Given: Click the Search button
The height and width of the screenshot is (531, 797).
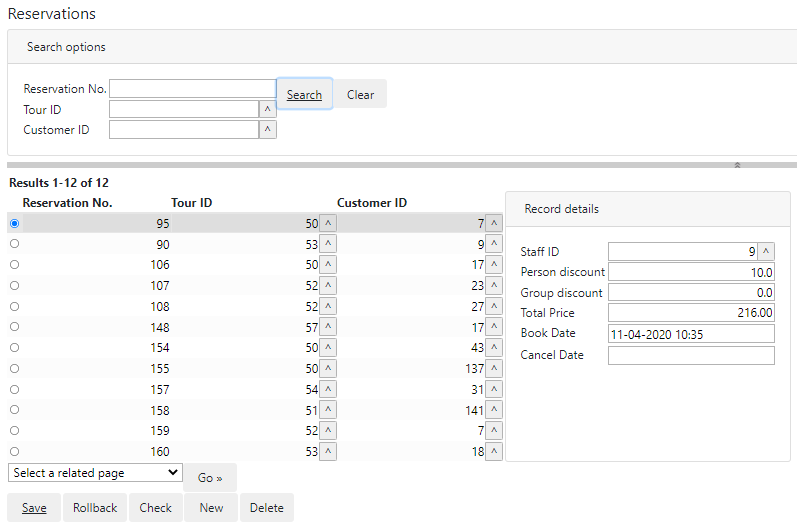Looking at the screenshot, I should [x=304, y=94].
